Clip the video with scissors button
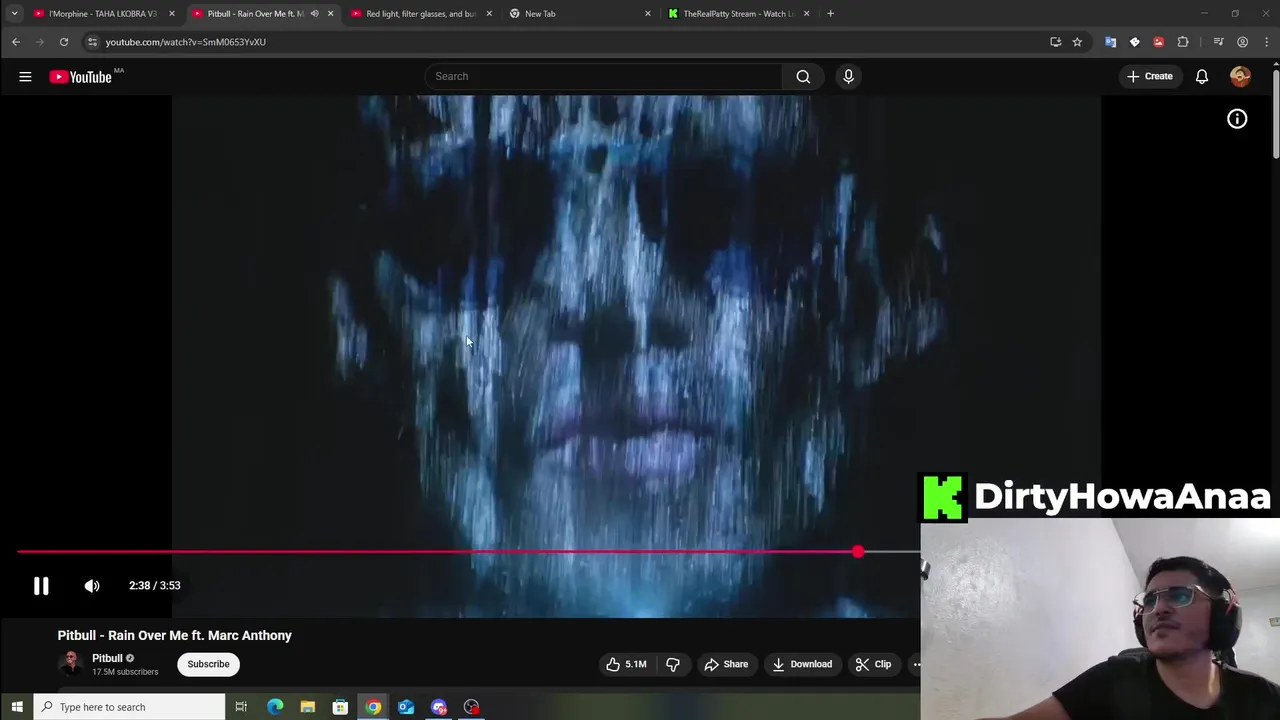This screenshot has width=1280, height=720. point(873,664)
